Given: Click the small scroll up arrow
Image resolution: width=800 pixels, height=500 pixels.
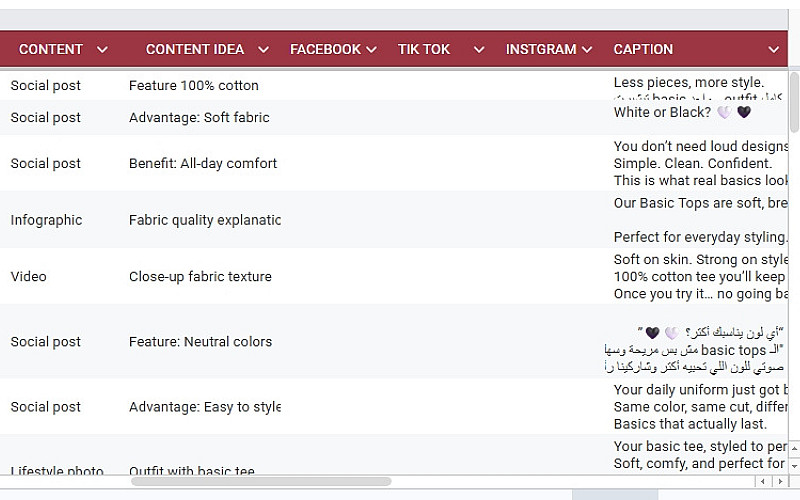Looking at the screenshot, I should (x=795, y=448).
